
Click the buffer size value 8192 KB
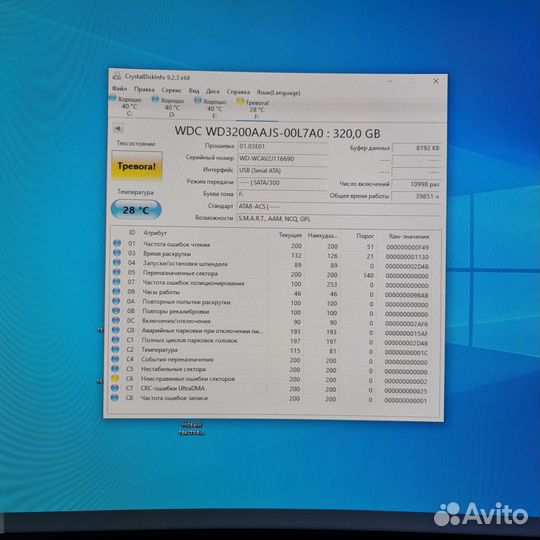tap(416, 148)
